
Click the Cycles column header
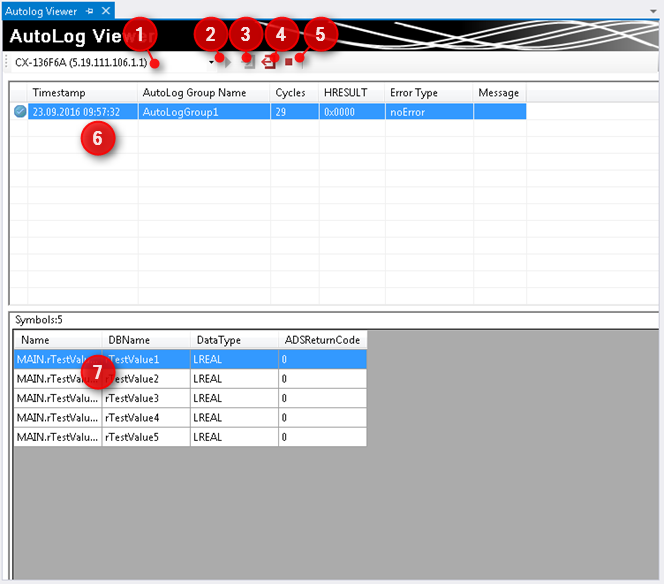pos(294,92)
